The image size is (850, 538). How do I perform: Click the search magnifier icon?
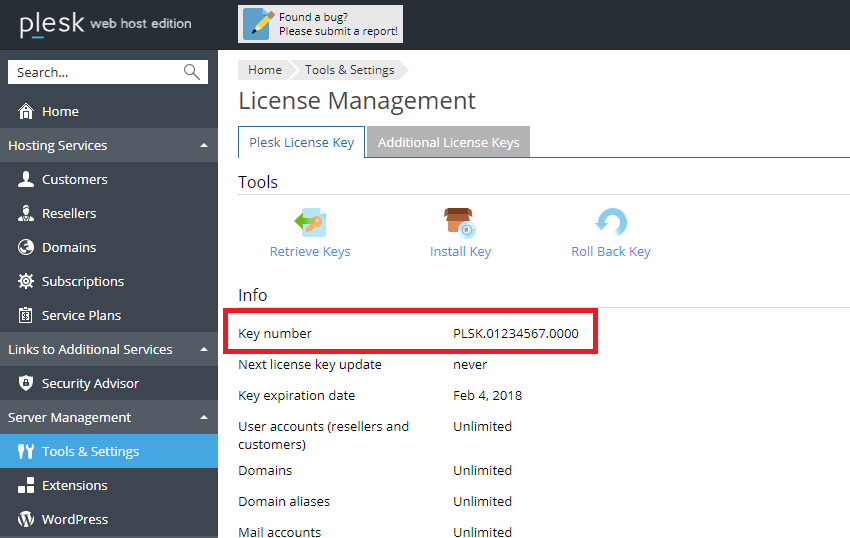192,72
